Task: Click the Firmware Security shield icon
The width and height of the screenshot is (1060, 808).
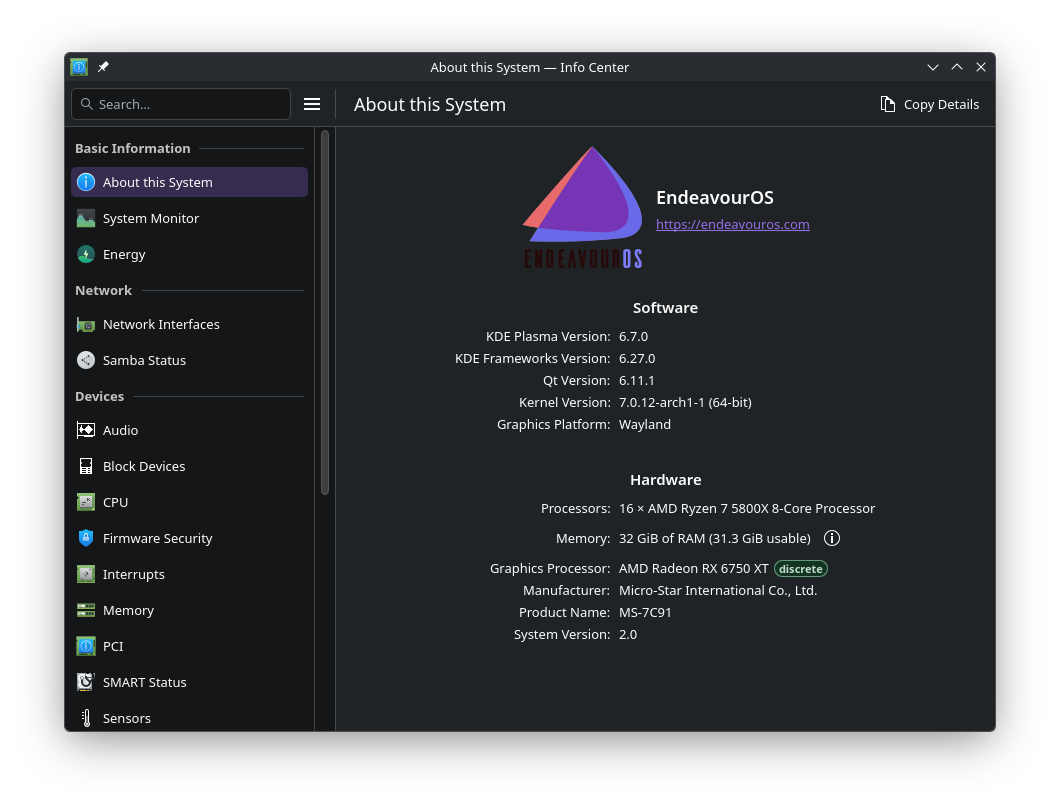Action: [86, 538]
